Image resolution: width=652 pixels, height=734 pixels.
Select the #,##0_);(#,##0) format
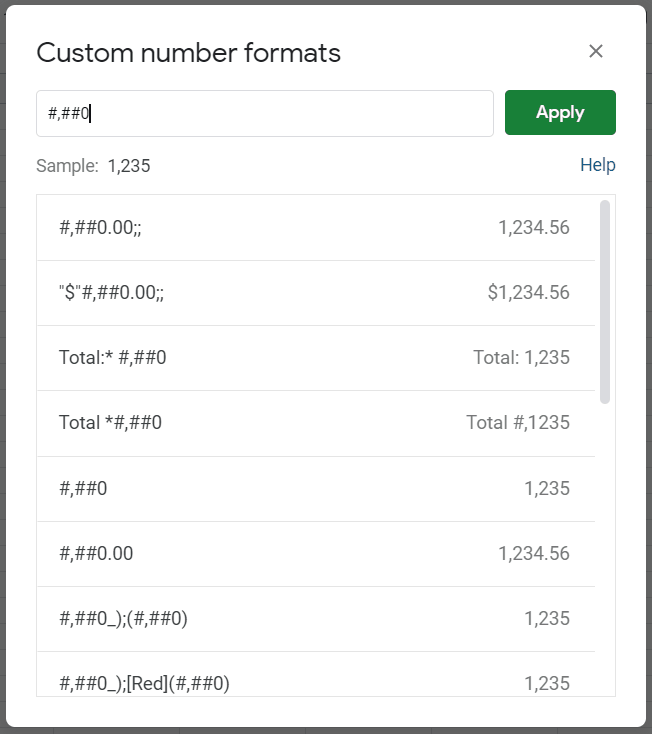coord(316,618)
